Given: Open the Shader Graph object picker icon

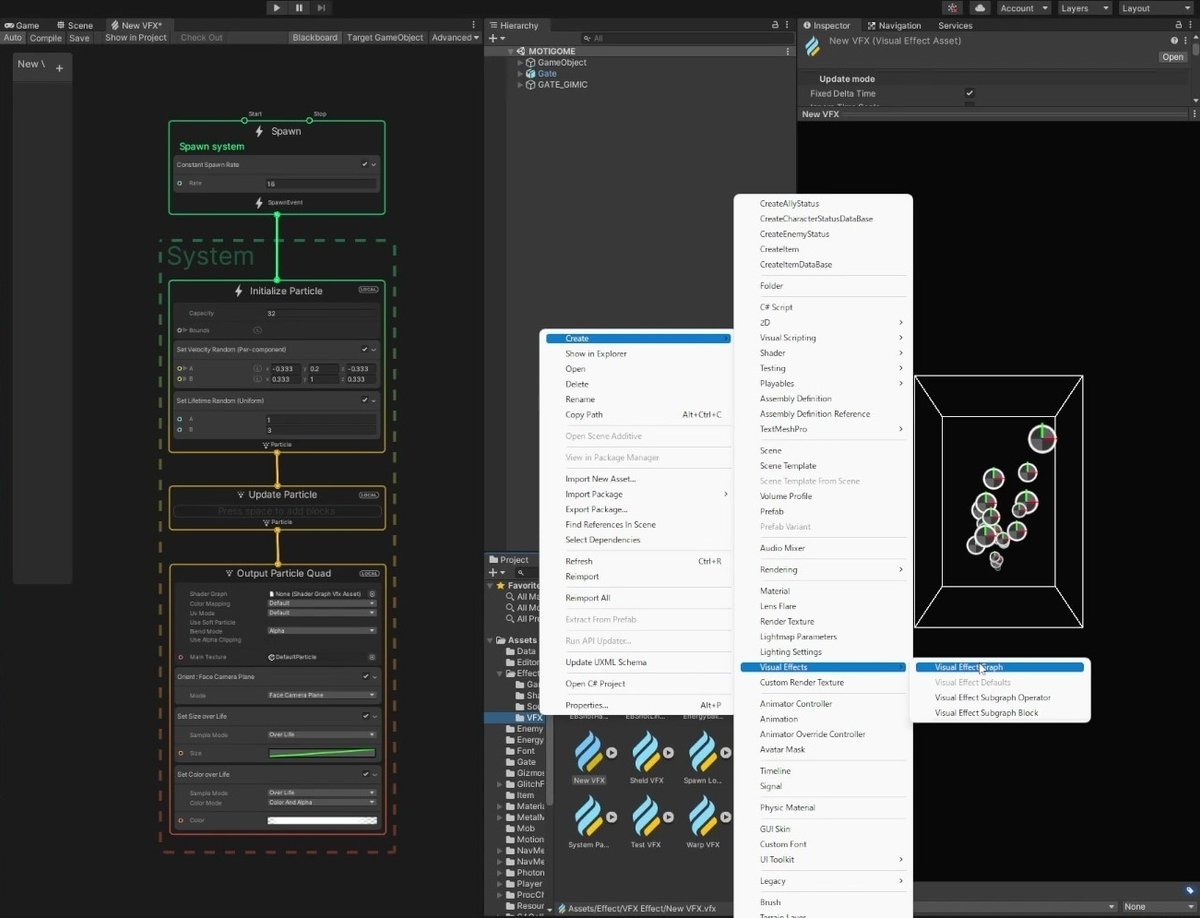Looking at the screenshot, I should 372,594.
